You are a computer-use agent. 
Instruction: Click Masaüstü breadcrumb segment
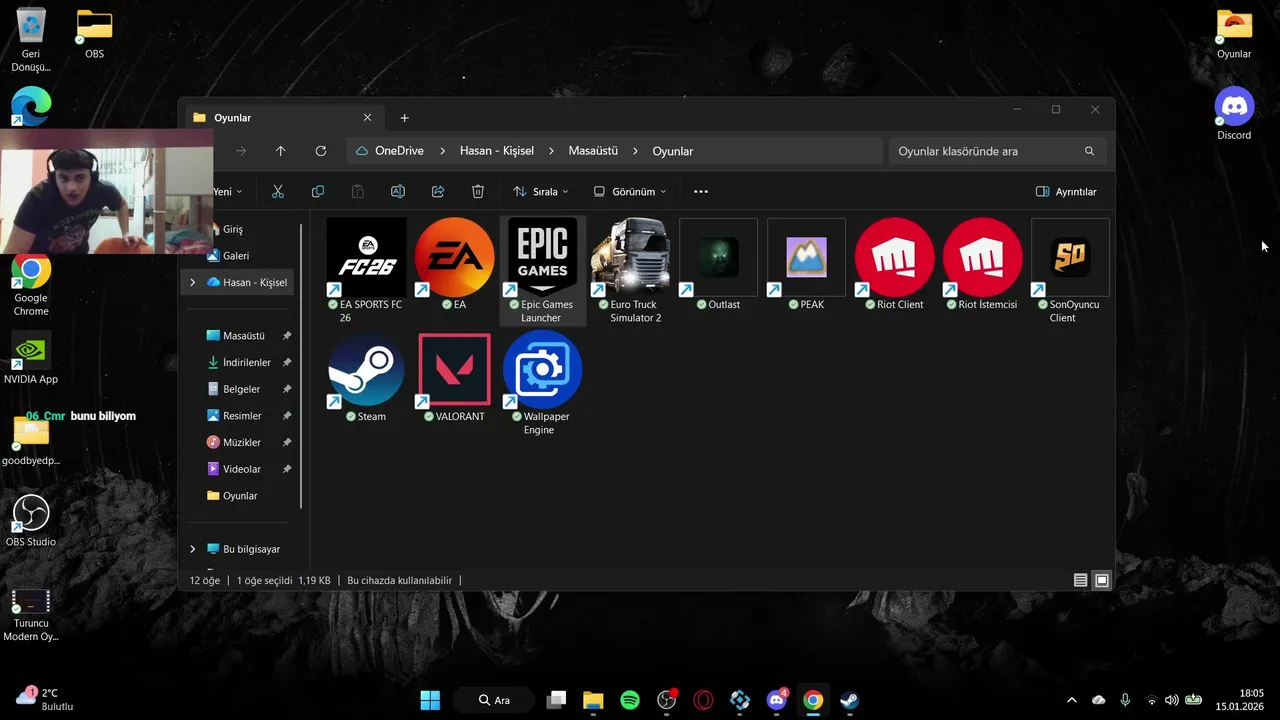coord(593,151)
